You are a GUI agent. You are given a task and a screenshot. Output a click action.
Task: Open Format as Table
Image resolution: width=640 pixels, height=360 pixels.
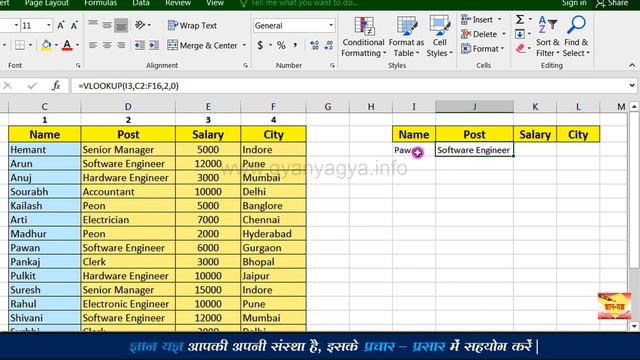point(406,37)
